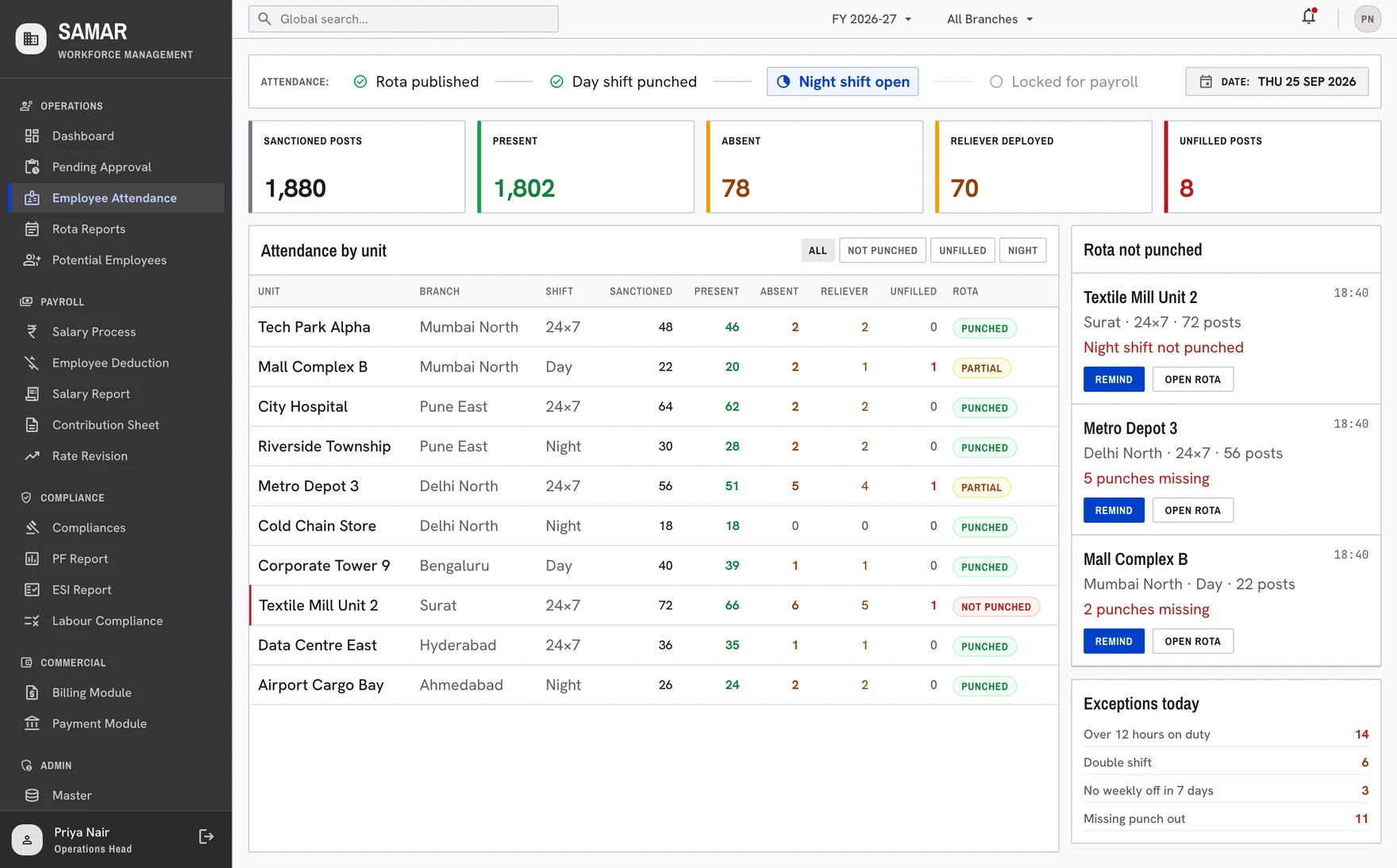Click the Employee Deduction icon

[x=32, y=363]
